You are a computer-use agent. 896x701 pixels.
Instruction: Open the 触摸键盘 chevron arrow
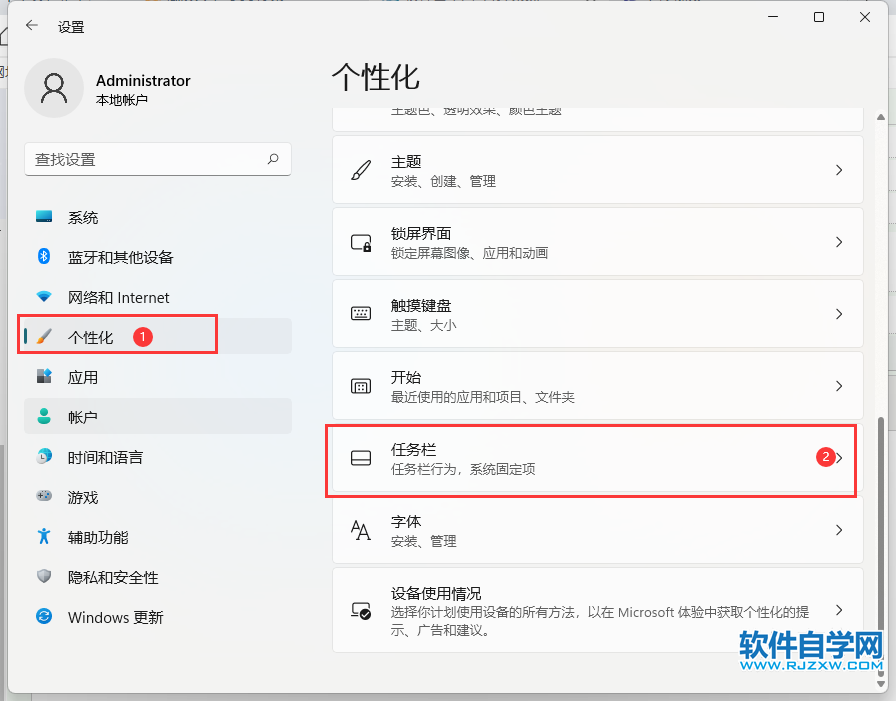coord(839,314)
